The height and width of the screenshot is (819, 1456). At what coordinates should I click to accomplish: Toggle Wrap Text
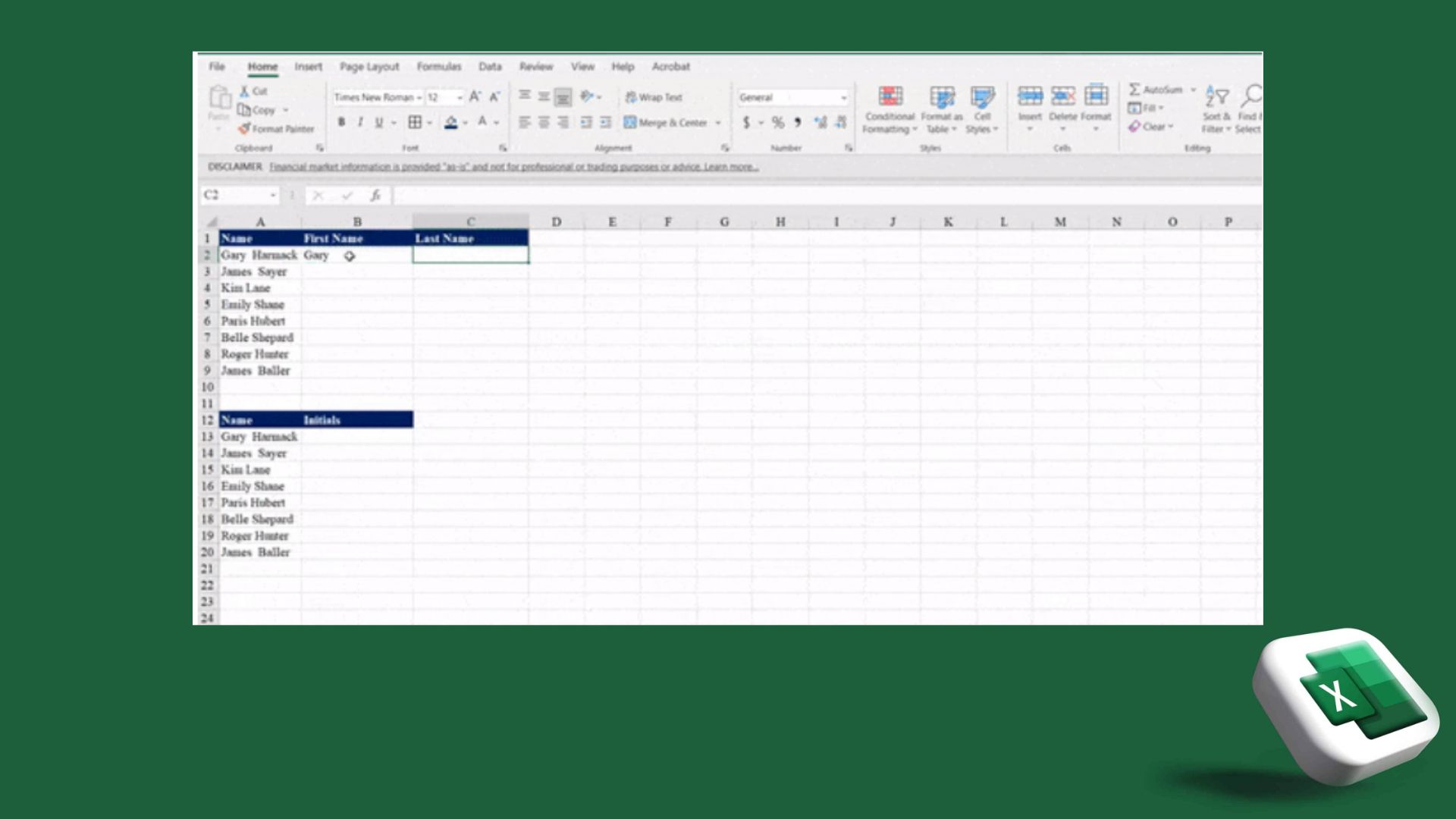pyautogui.click(x=654, y=97)
